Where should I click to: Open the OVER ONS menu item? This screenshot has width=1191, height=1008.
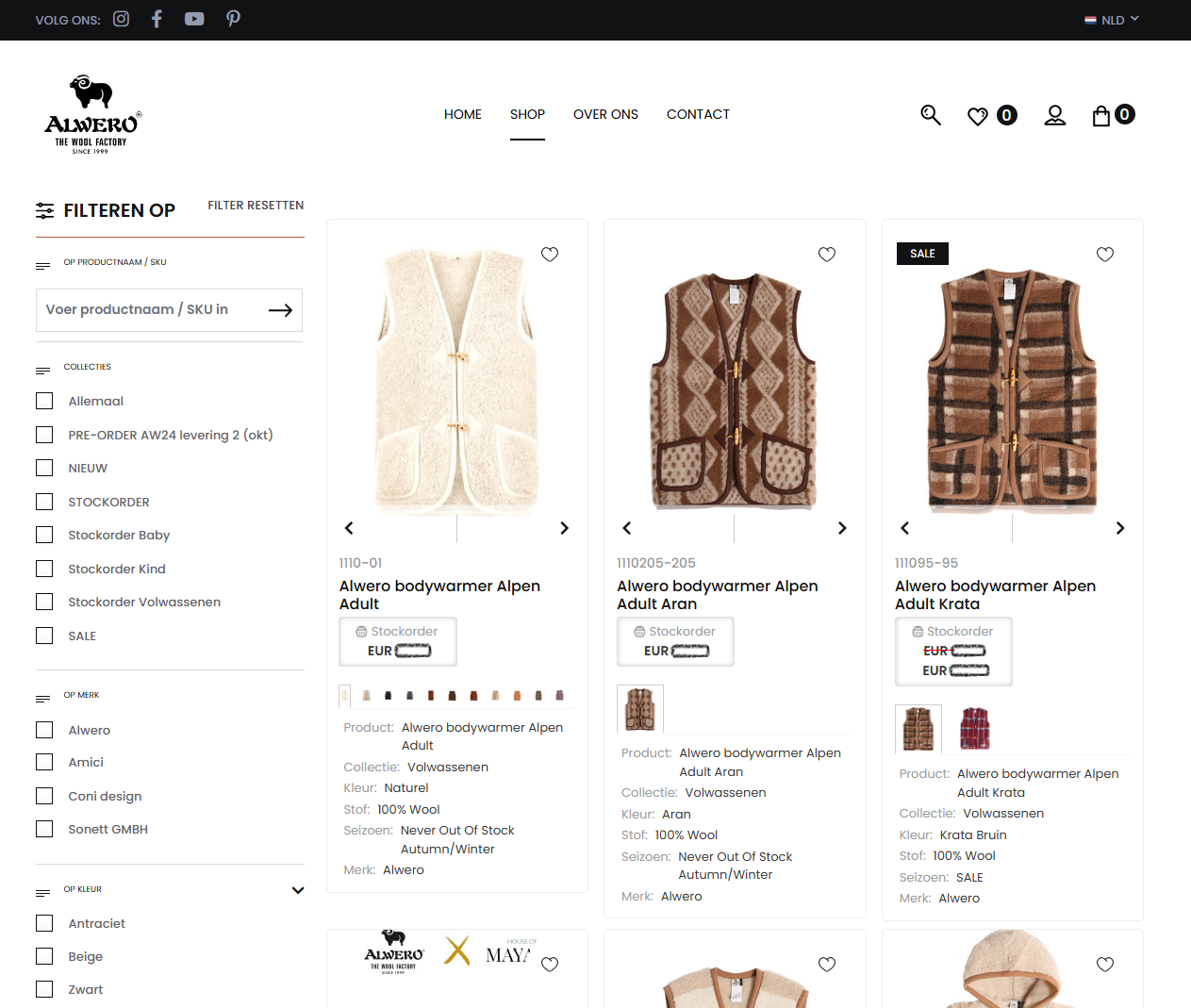(605, 114)
